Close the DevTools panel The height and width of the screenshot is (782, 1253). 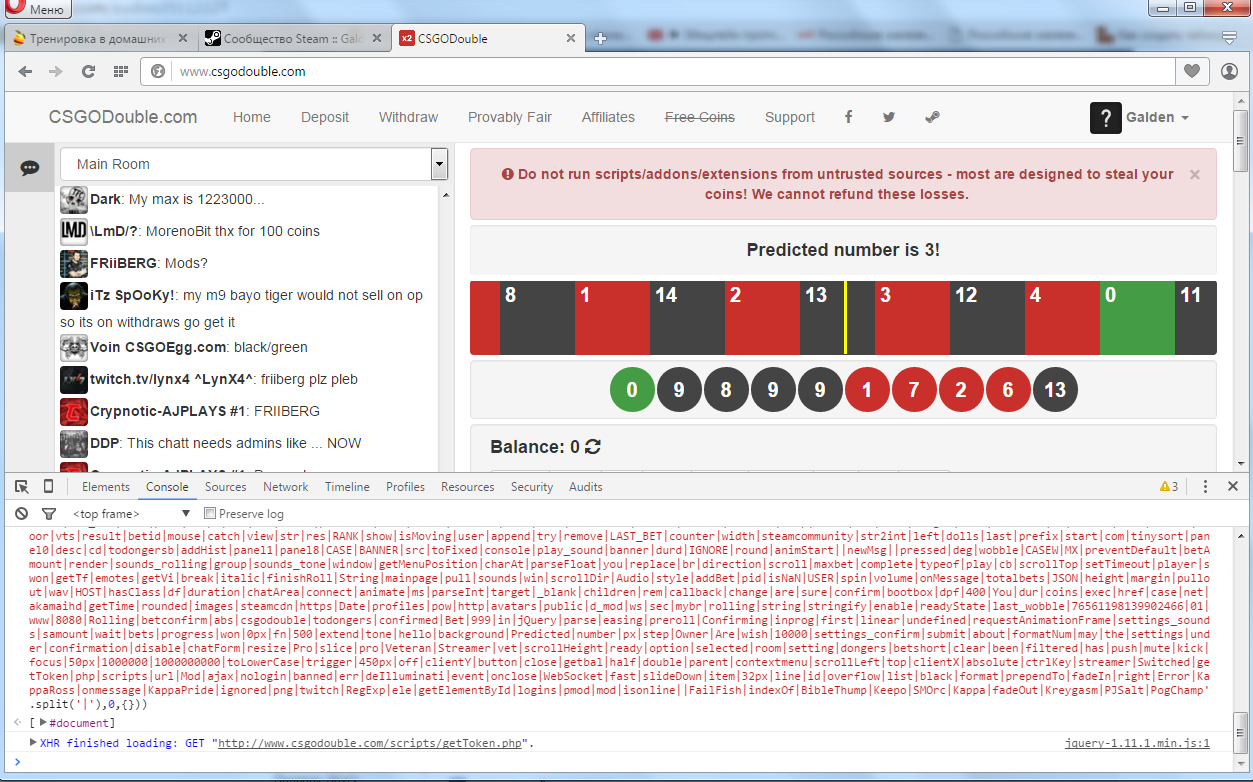(x=1231, y=487)
